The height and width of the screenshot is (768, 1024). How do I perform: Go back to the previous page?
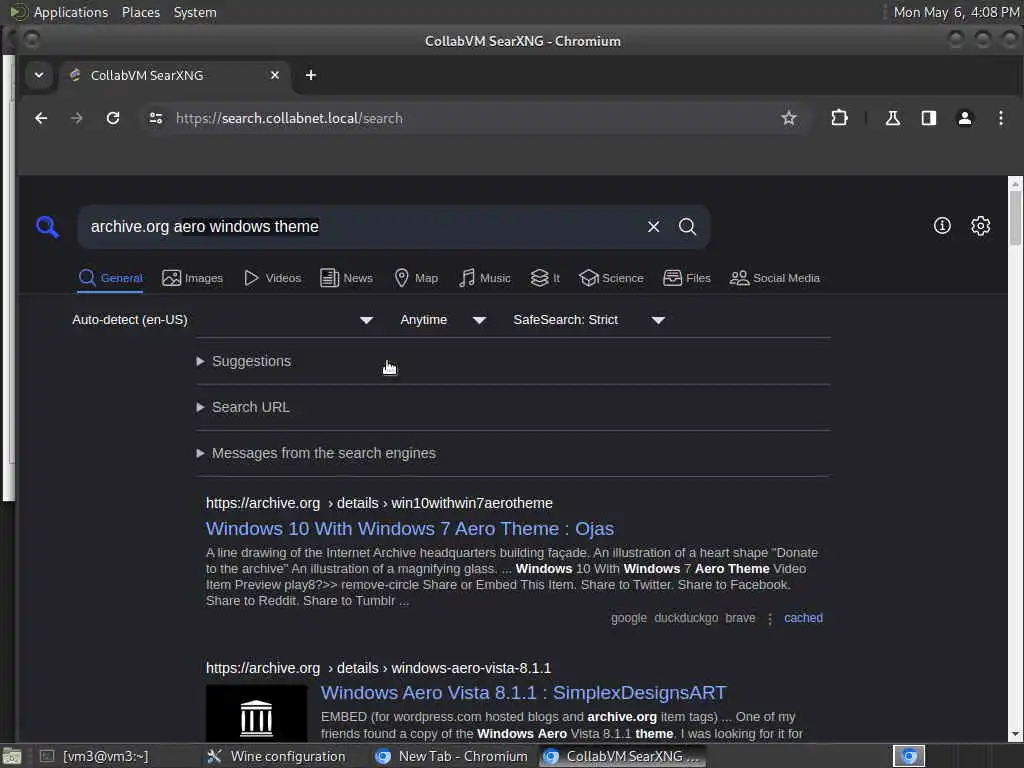point(41,118)
